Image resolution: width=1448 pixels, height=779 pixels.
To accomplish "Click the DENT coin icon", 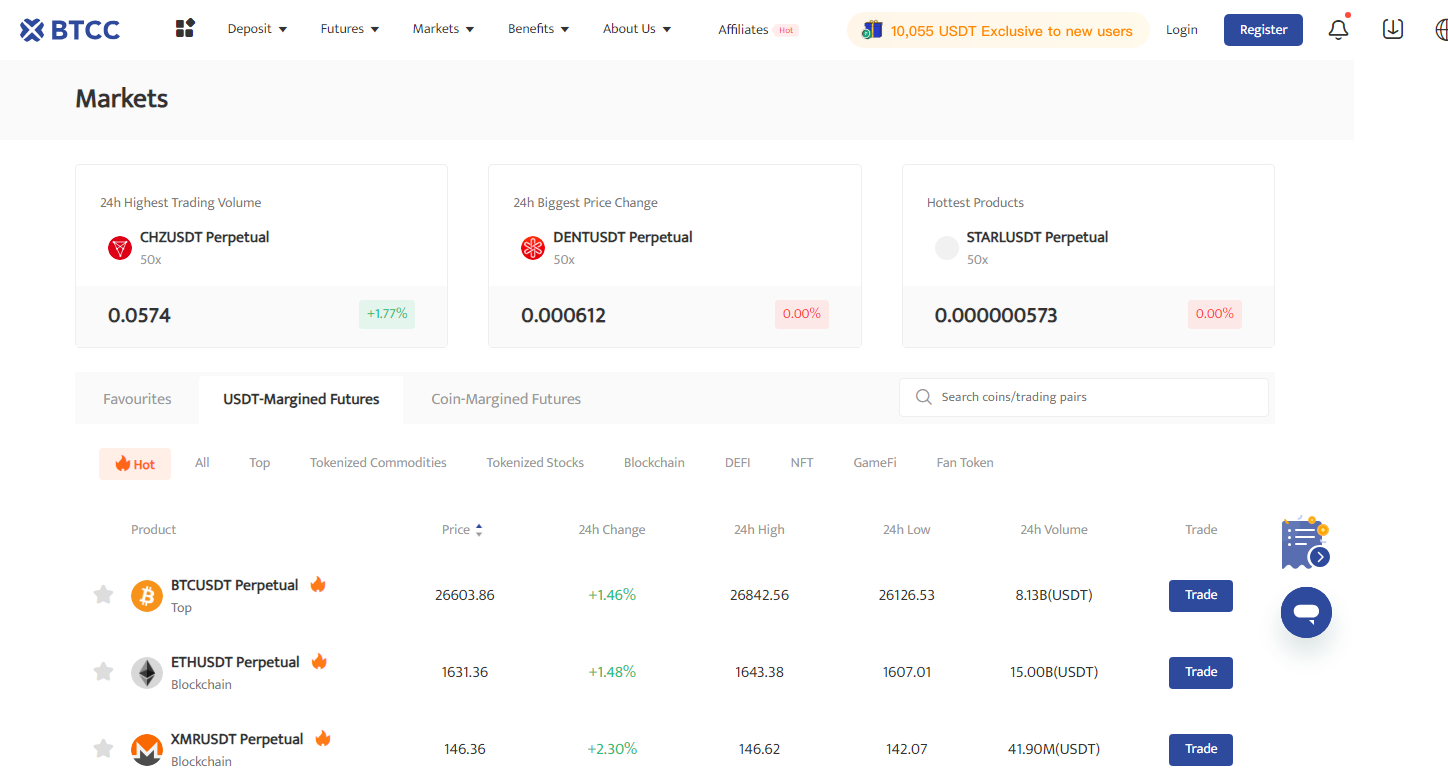I will tap(533, 248).
